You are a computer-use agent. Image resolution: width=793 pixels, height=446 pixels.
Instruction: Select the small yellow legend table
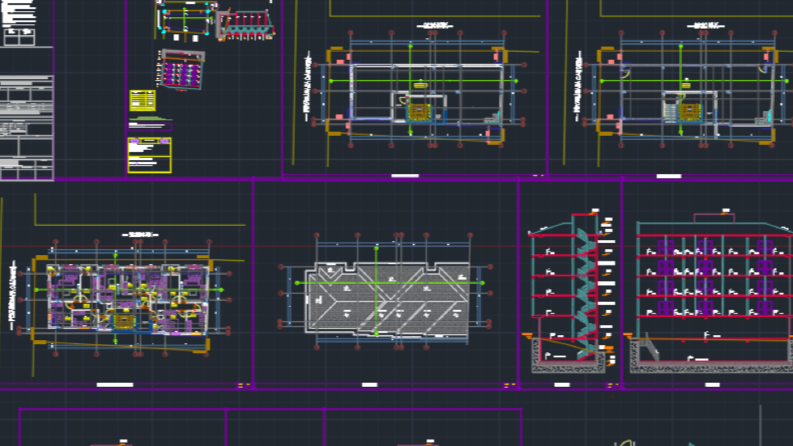143,100
